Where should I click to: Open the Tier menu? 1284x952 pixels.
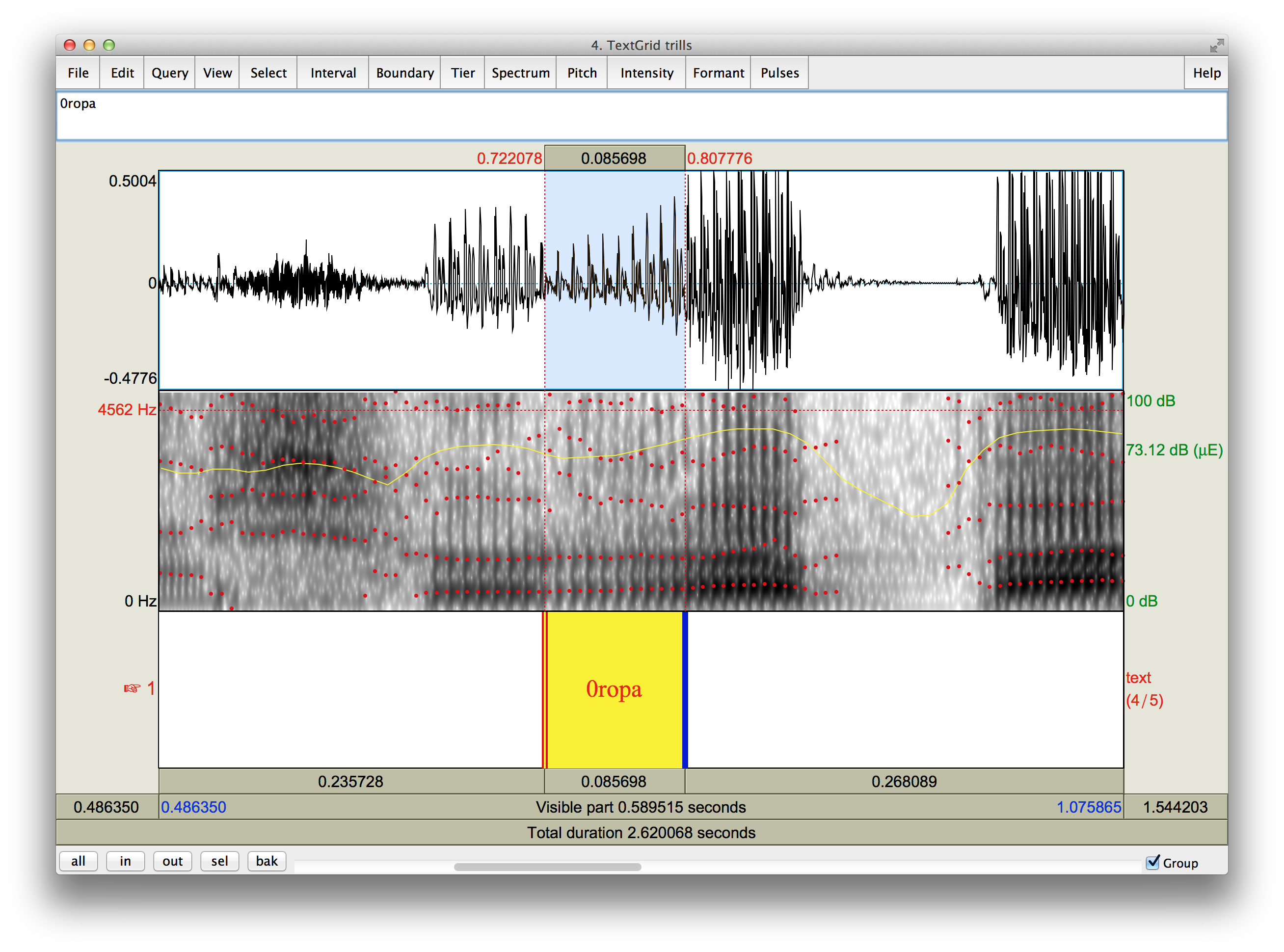463,73
